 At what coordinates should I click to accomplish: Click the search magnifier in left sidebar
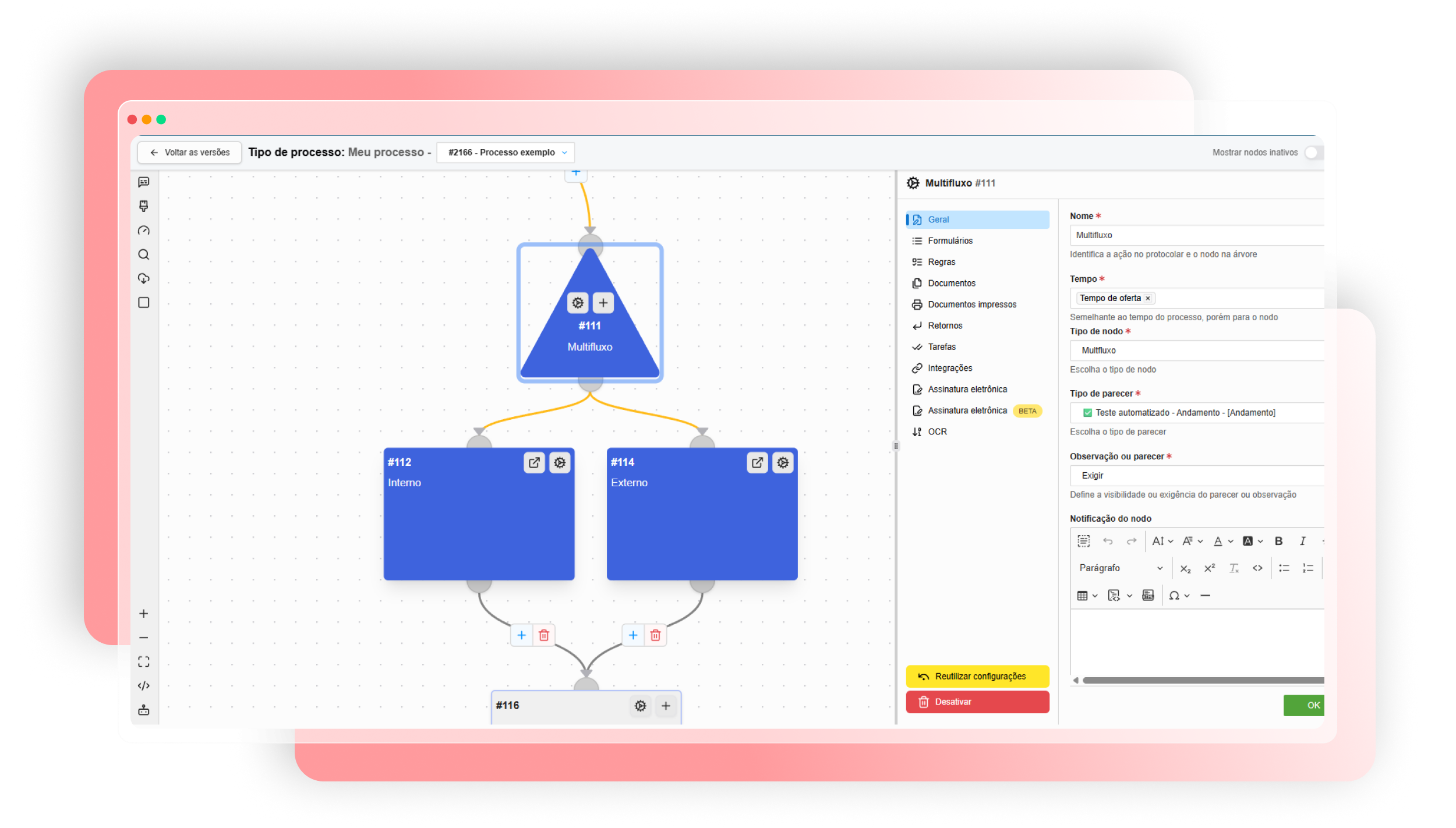point(144,254)
